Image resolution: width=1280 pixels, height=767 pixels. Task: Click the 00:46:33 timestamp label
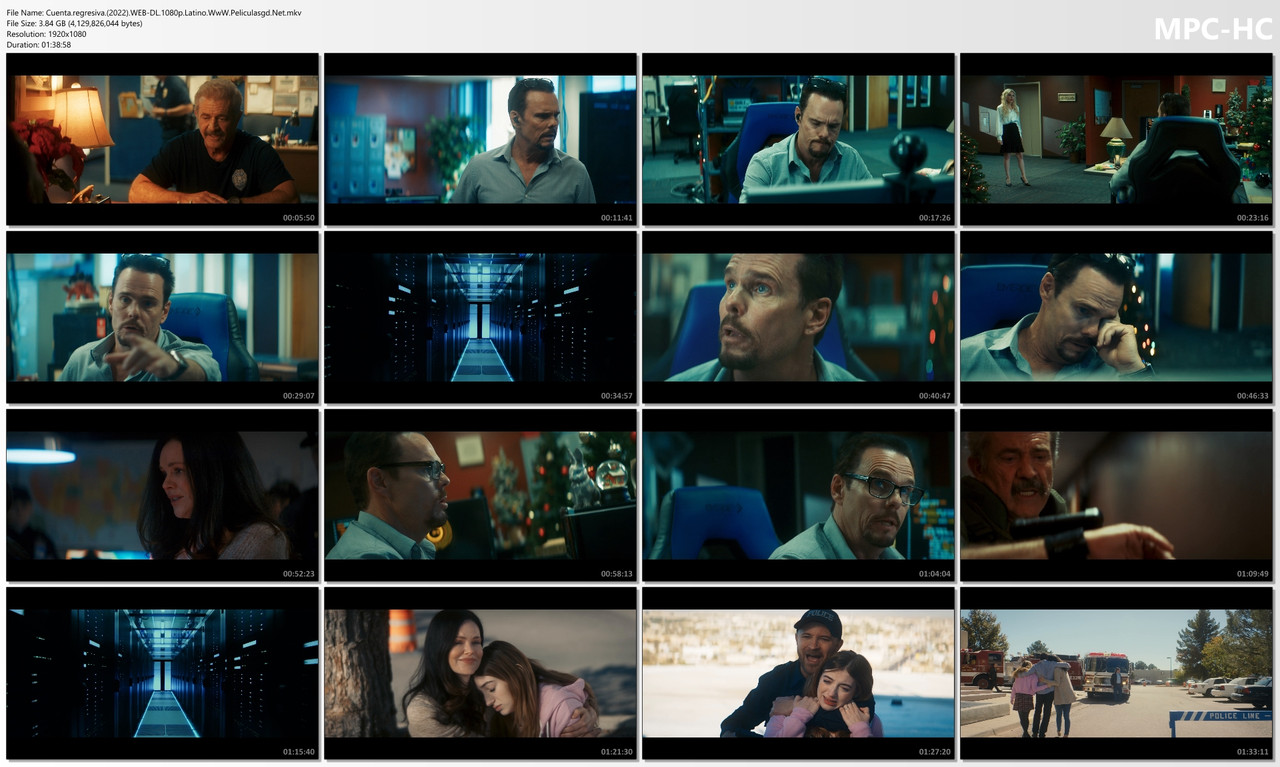[x=1253, y=396]
